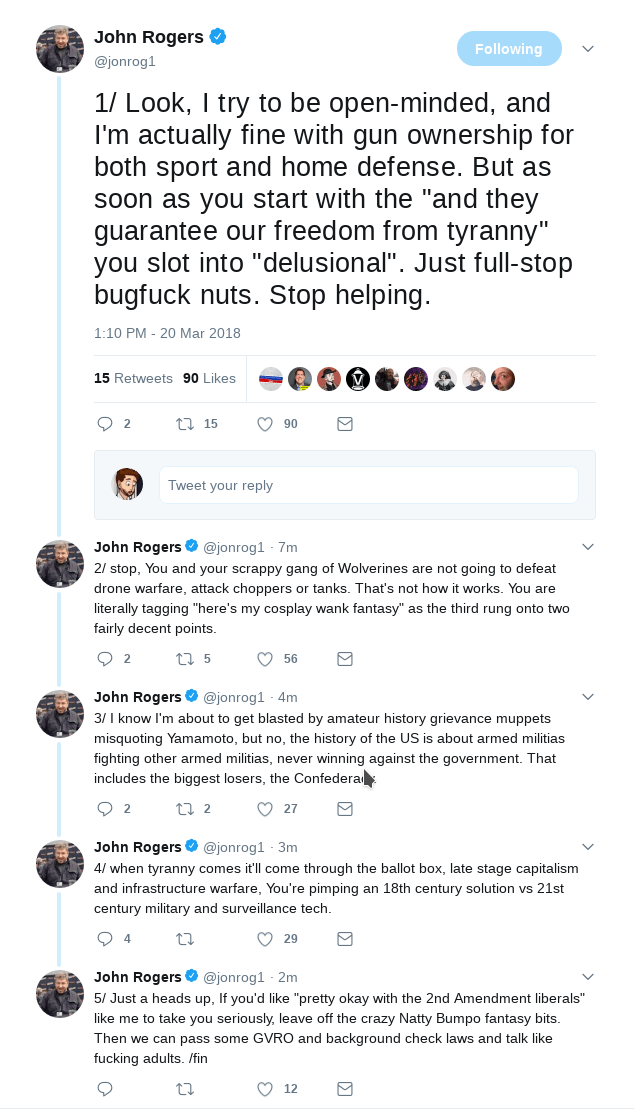Expand options chevron on the 4/ tweet
The width and height of the screenshot is (634, 1109).
coord(588,847)
